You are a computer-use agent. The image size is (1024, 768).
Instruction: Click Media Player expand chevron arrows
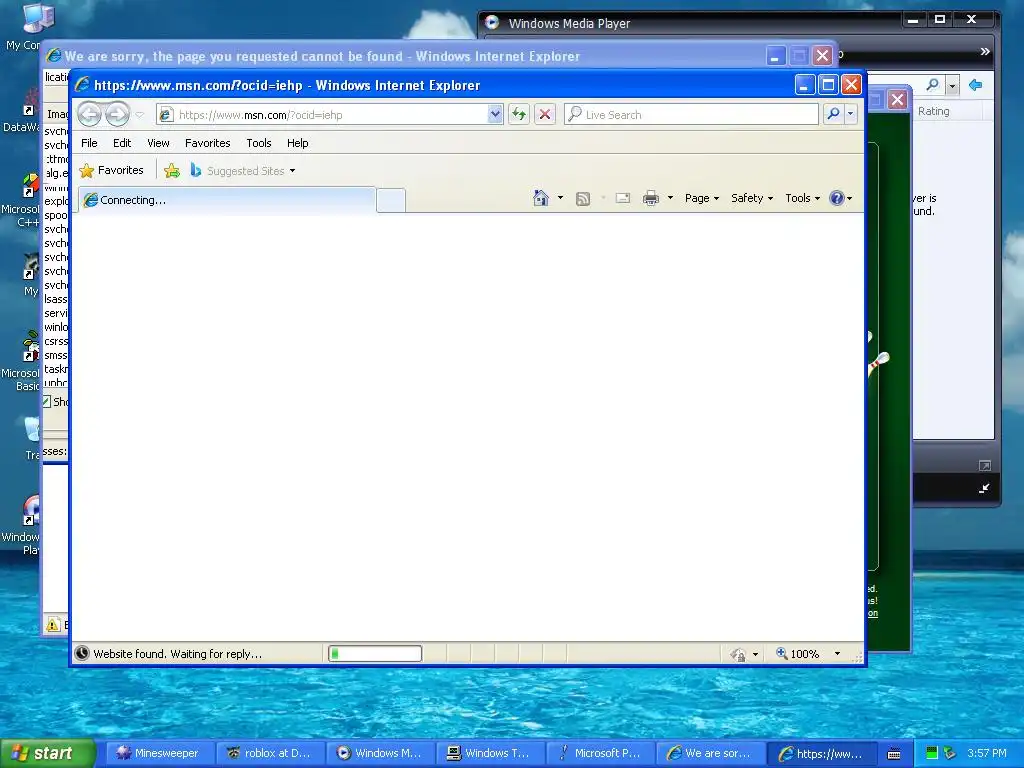click(985, 52)
